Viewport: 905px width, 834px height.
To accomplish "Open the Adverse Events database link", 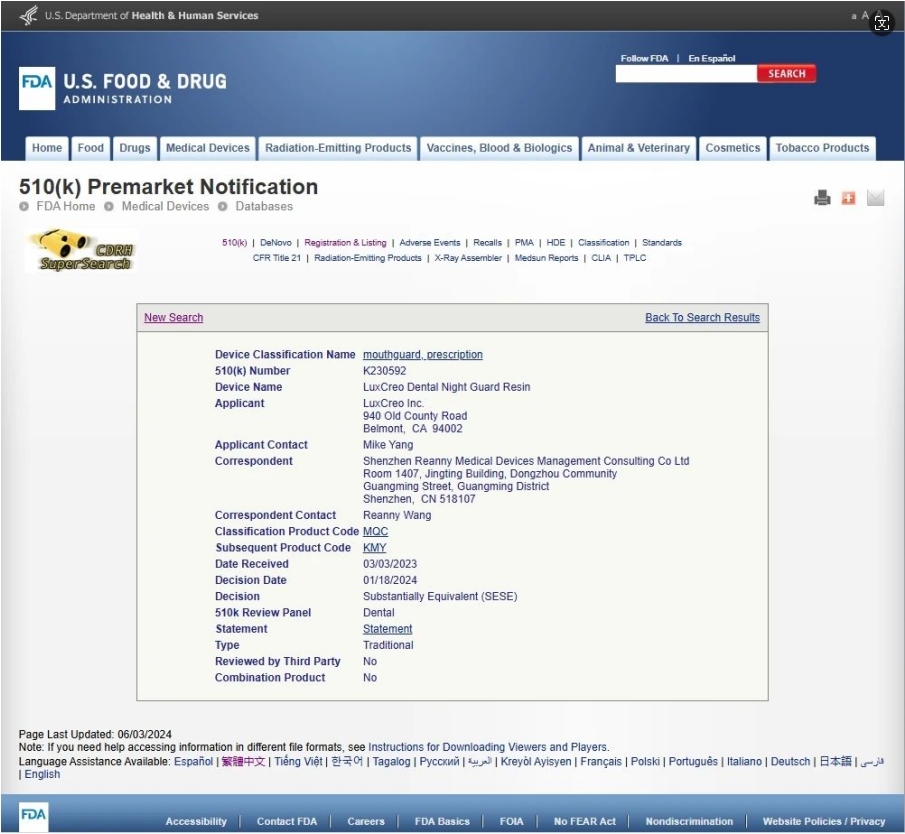I will click(429, 243).
